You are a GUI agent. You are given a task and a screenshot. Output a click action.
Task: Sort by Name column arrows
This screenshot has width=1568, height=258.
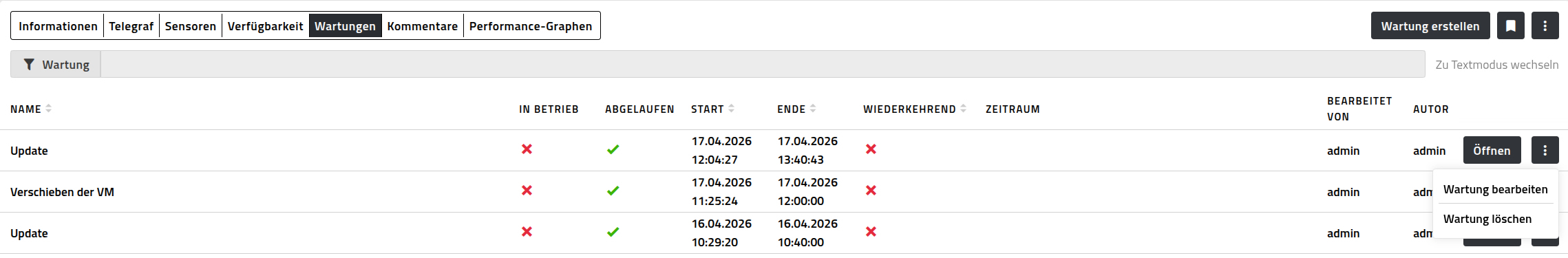(x=49, y=109)
